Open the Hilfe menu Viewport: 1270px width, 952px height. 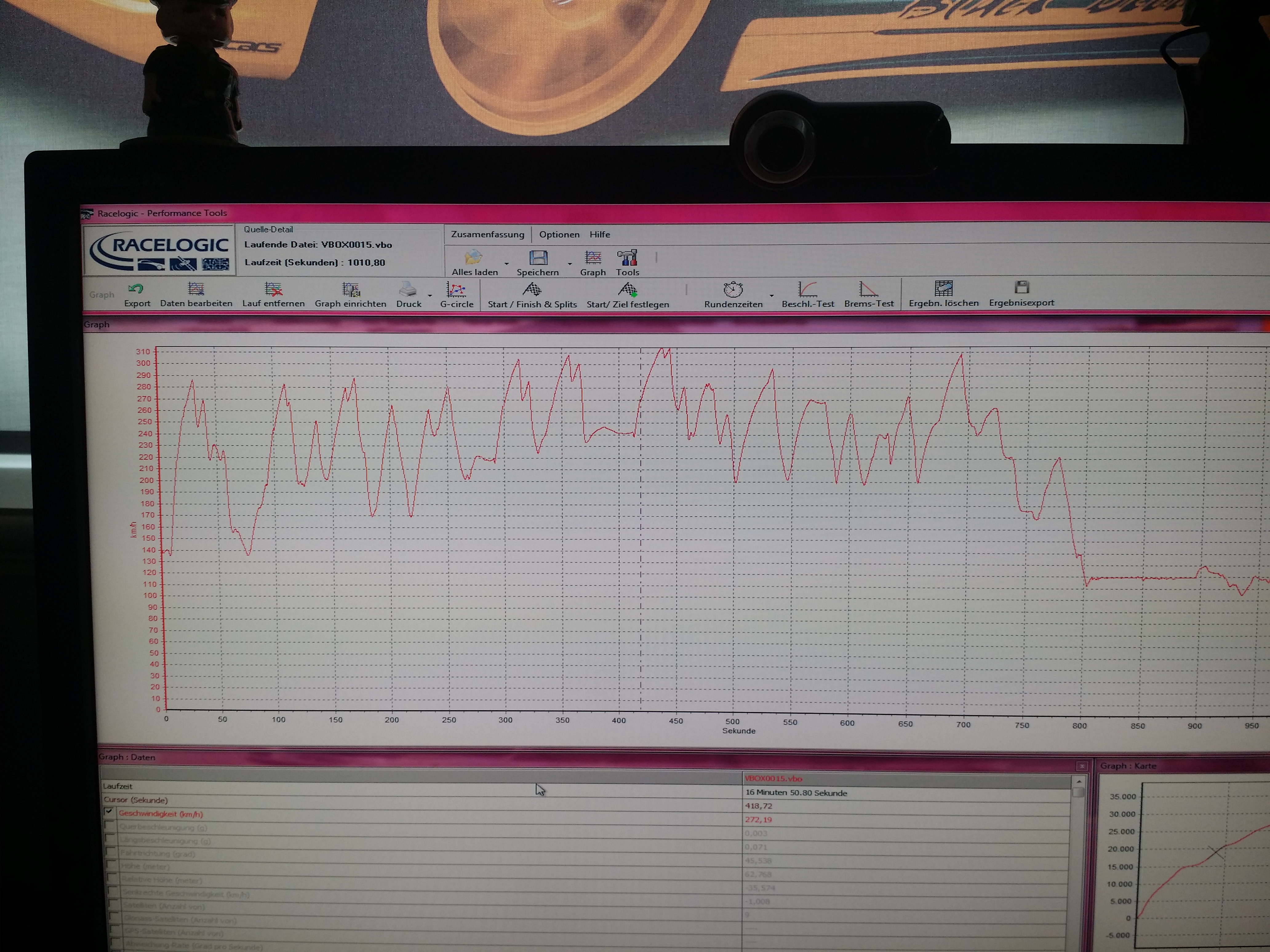(599, 235)
